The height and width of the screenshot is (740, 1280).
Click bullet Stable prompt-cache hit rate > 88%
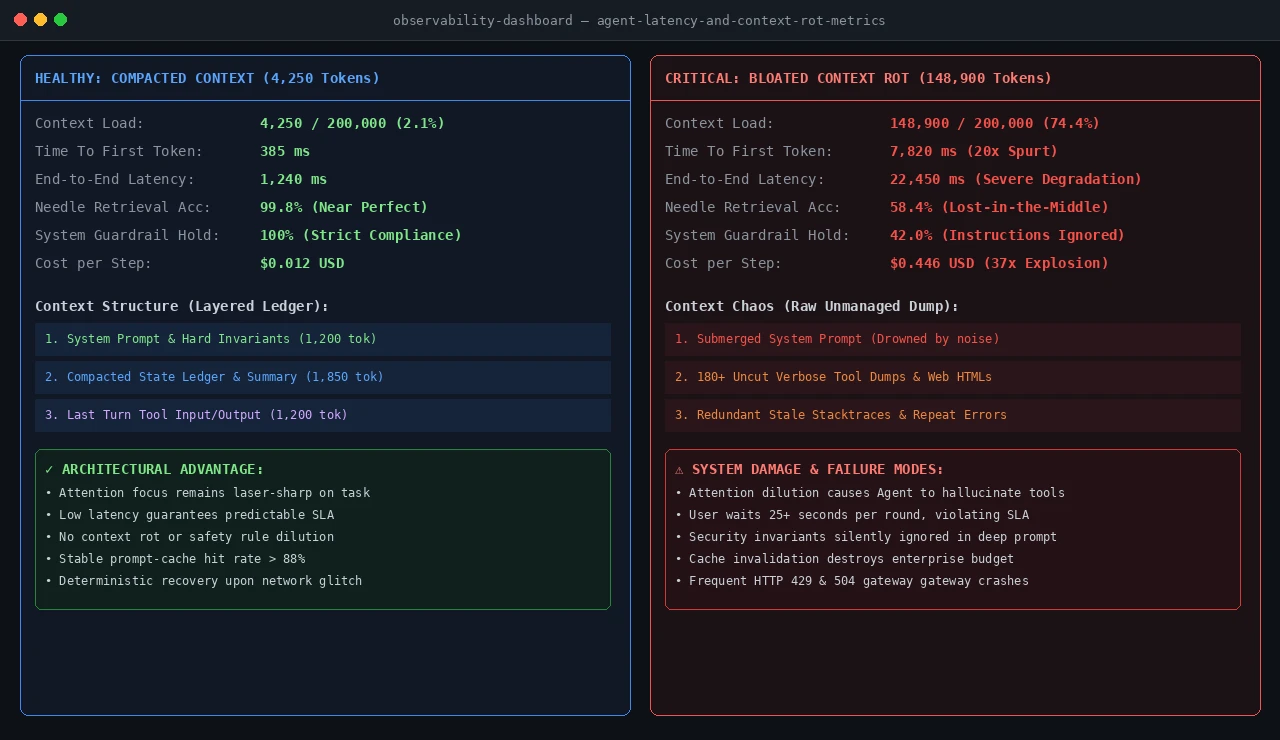pos(175,559)
